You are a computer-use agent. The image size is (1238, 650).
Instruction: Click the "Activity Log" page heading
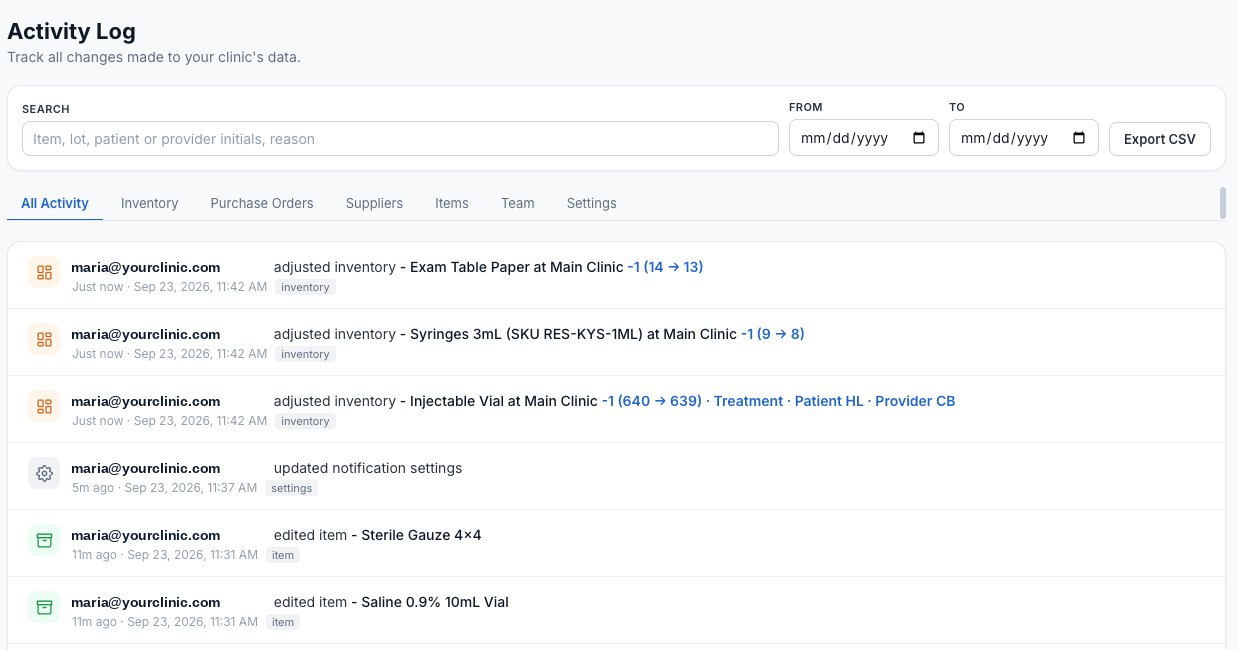[x=71, y=32]
